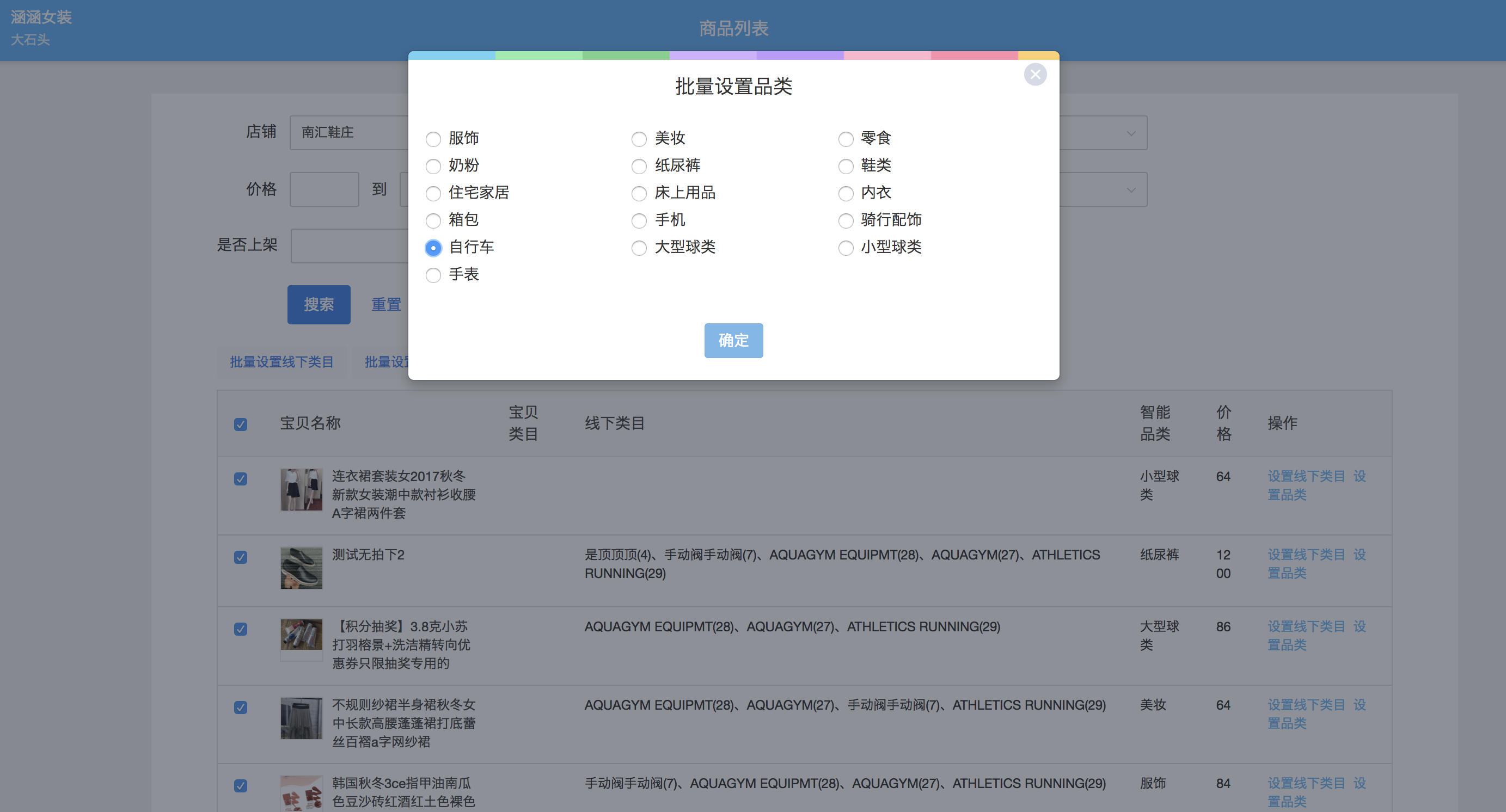The width and height of the screenshot is (1506, 812).
Task: Click the 1200 price cell
Action: pyautogui.click(x=1223, y=564)
